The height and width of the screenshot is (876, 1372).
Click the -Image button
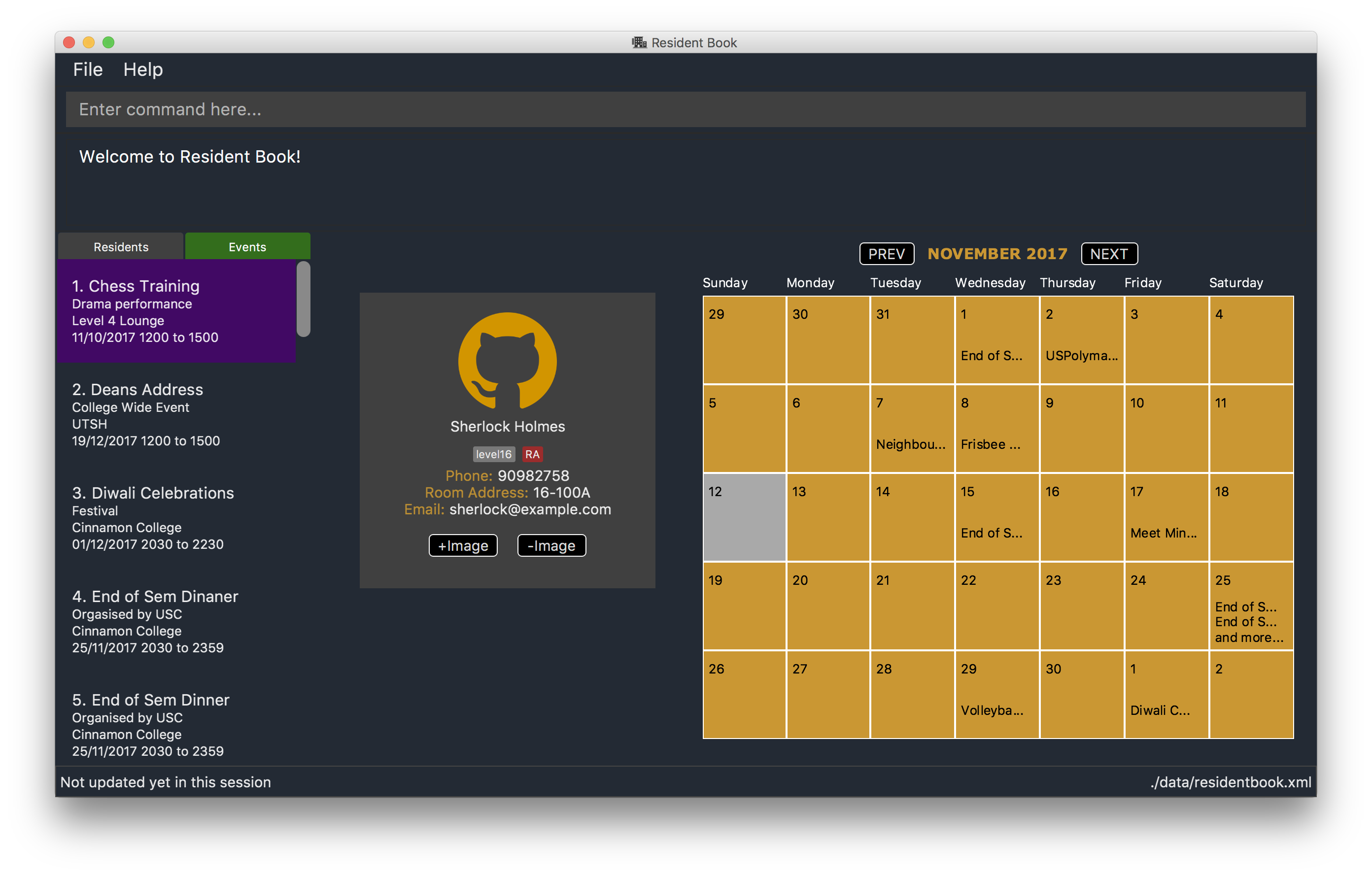click(x=551, y=545)
